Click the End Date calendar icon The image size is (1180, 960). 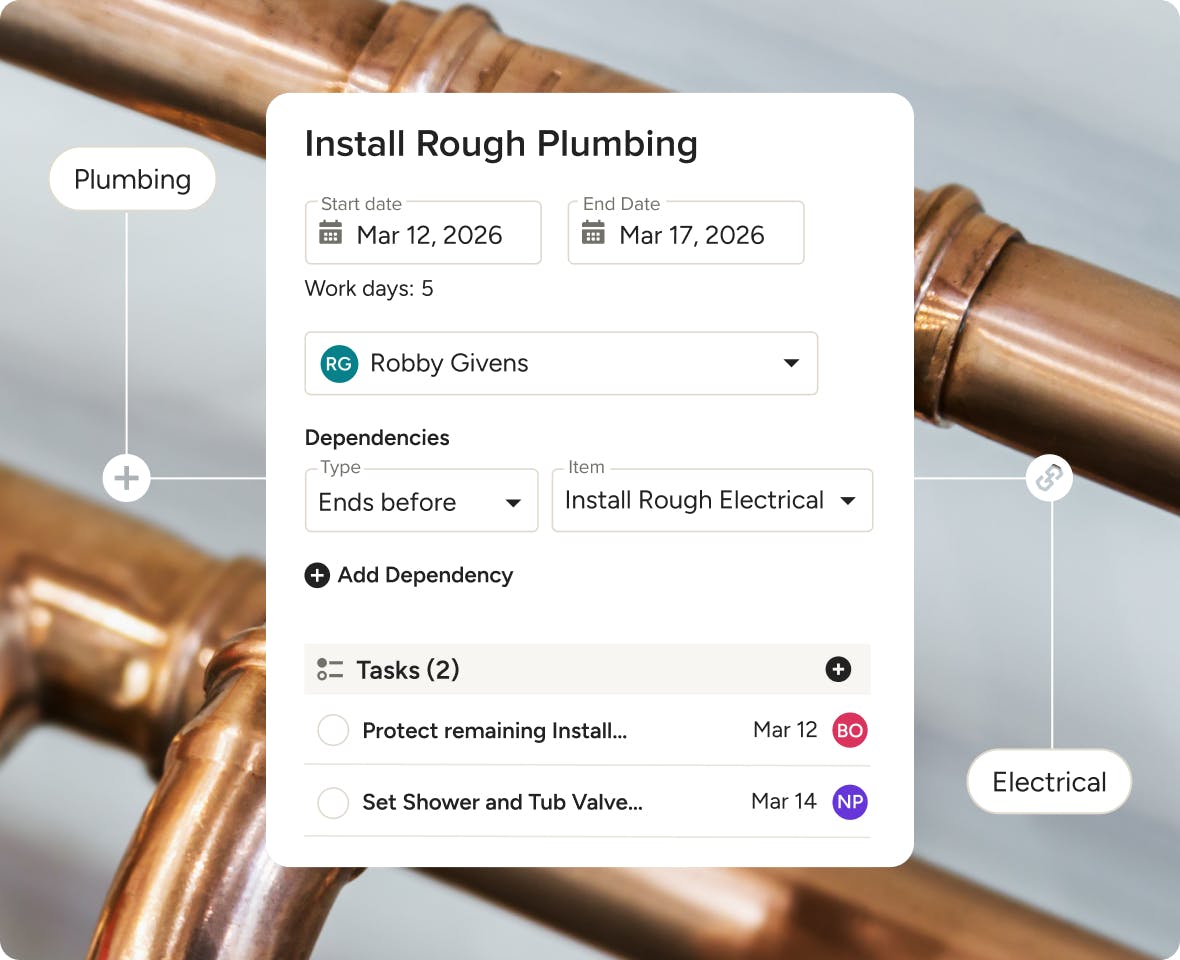(593, 234)
